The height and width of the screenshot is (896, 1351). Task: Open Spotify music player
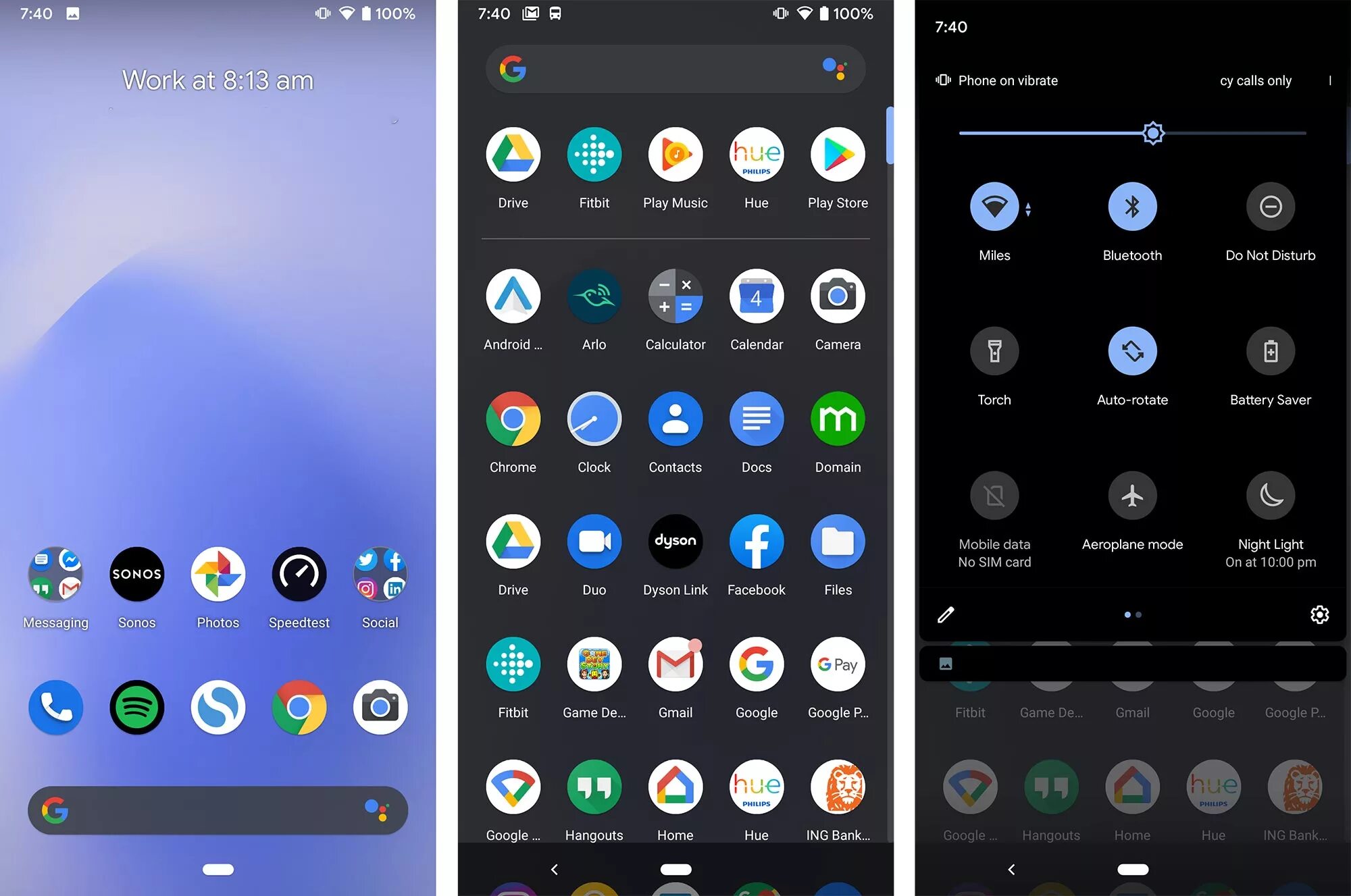coord(136,707)
